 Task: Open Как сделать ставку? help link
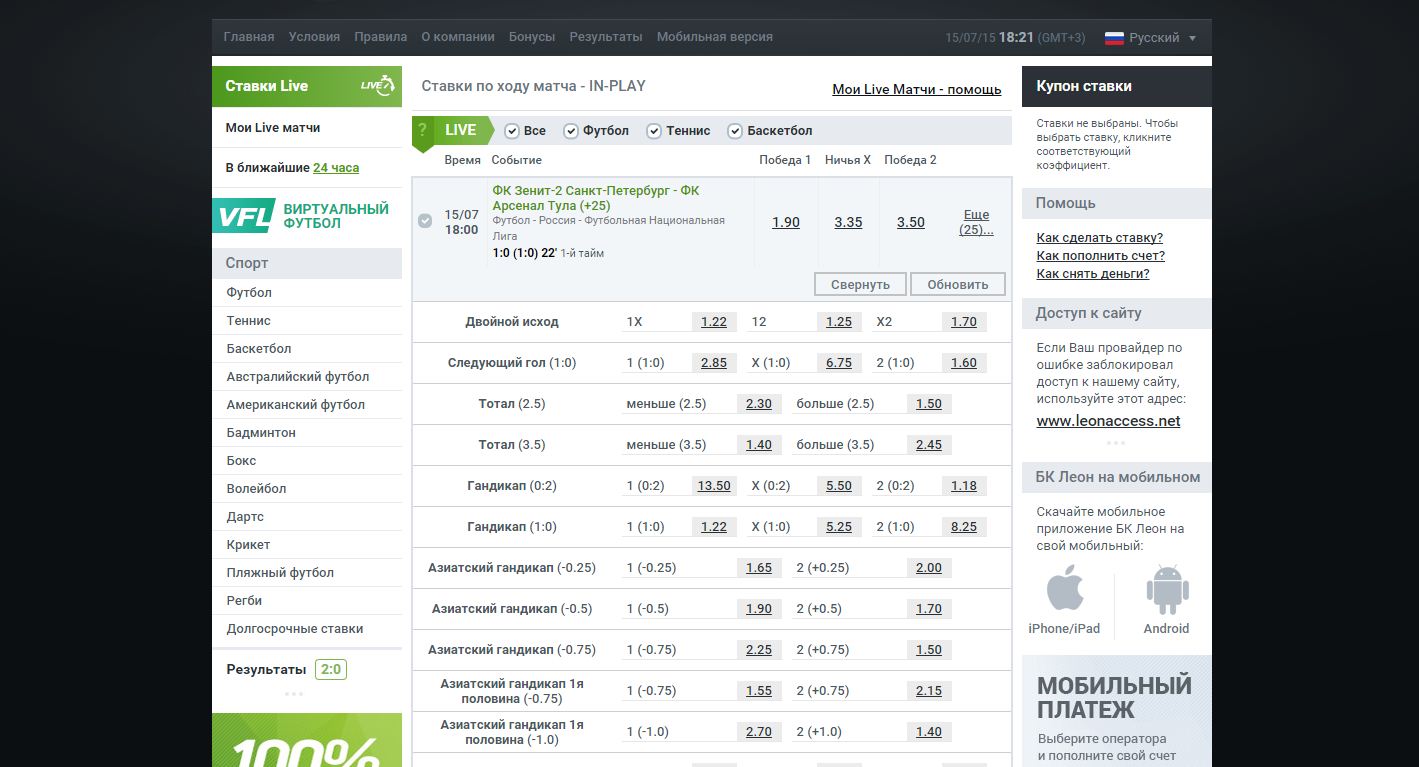pyautogui.click(x=1100, y=238)
